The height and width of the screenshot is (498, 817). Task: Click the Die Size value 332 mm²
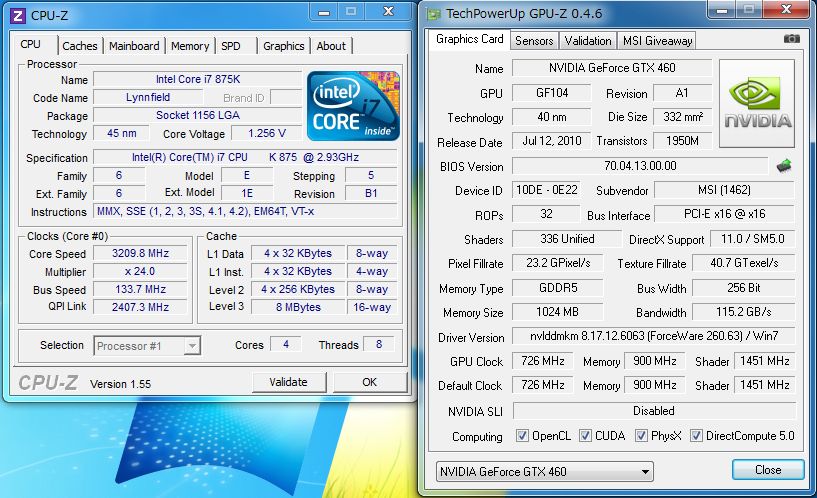tap(683, 117)
